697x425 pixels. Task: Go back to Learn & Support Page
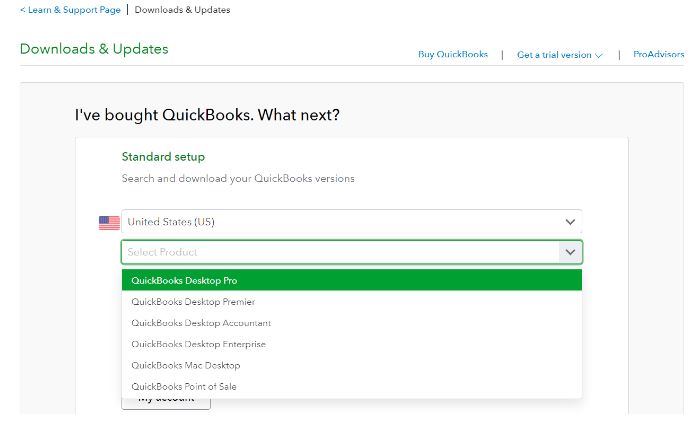pos(70,10)
